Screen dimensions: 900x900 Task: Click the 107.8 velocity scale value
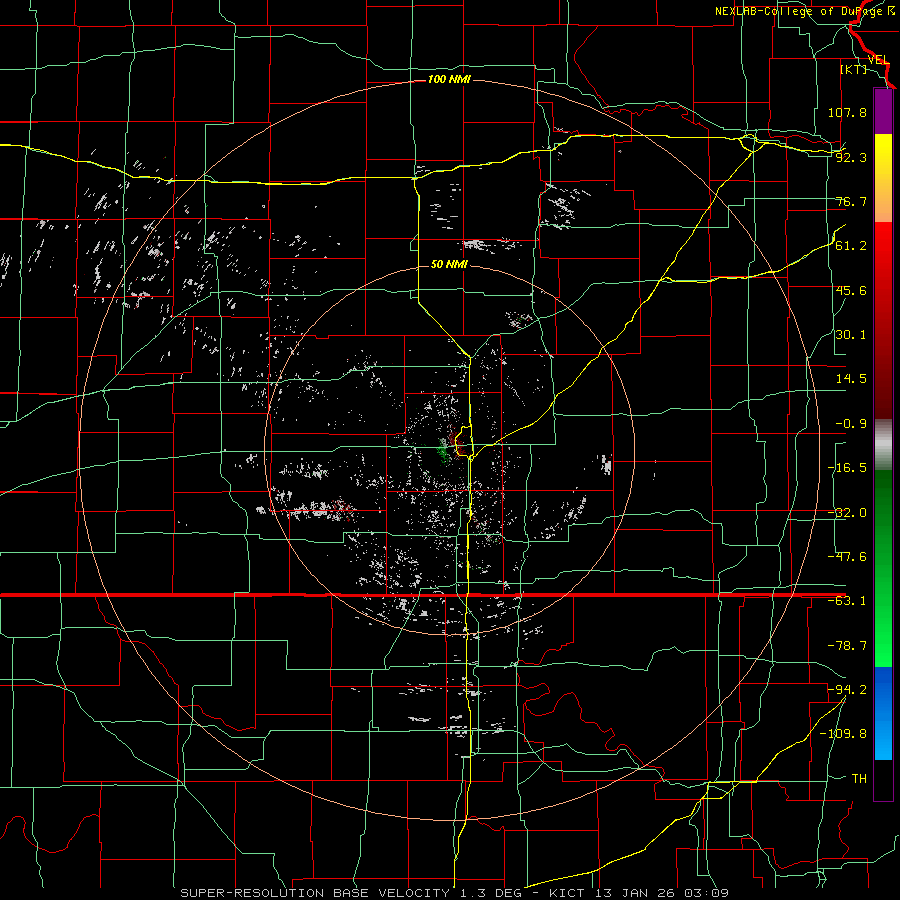click(x=847, y=112)
